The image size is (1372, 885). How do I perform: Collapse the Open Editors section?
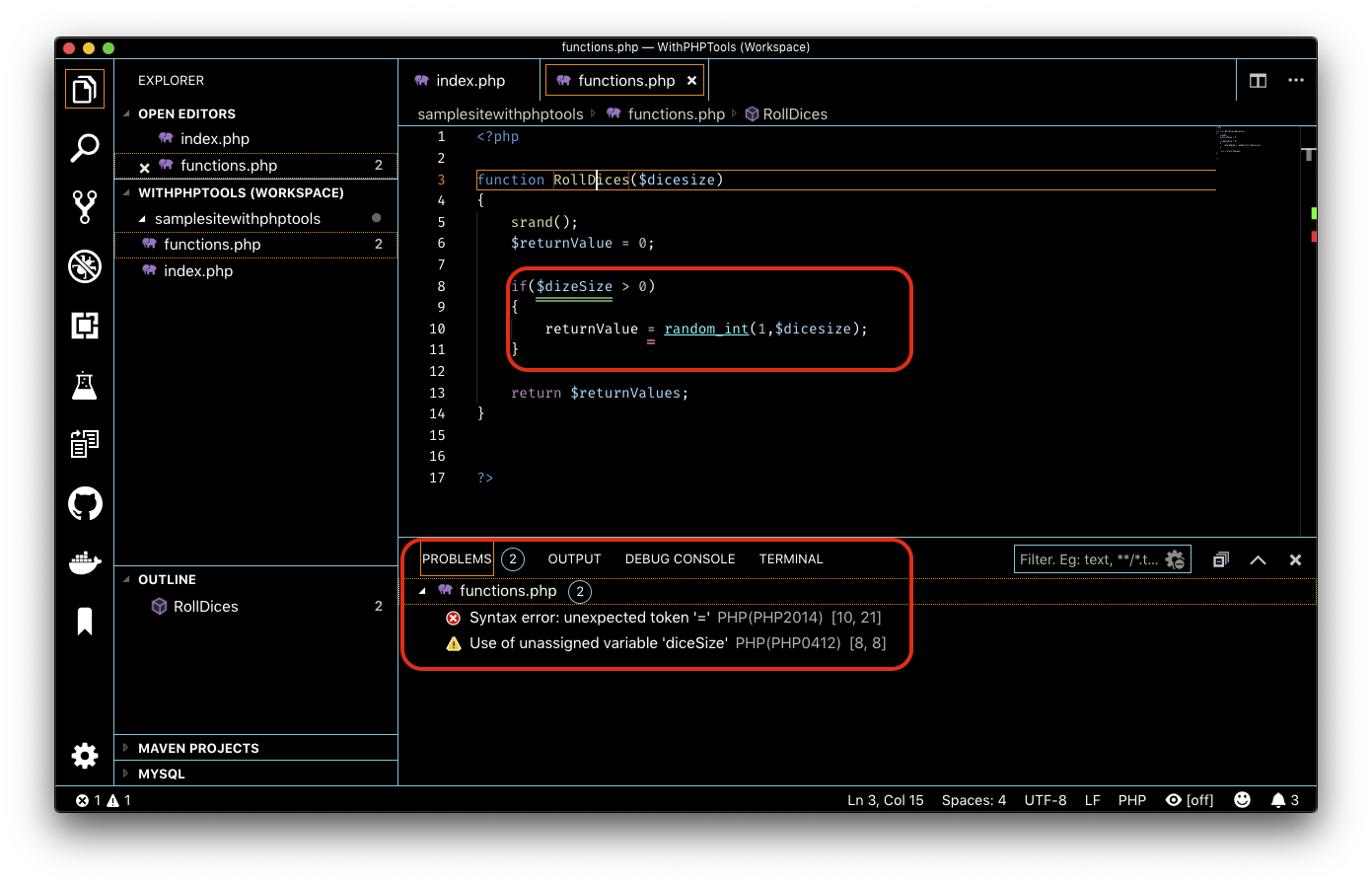pos(126,114)
